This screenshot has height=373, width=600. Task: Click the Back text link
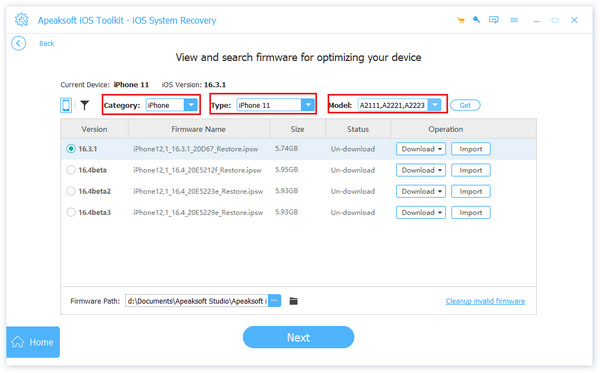47,43
